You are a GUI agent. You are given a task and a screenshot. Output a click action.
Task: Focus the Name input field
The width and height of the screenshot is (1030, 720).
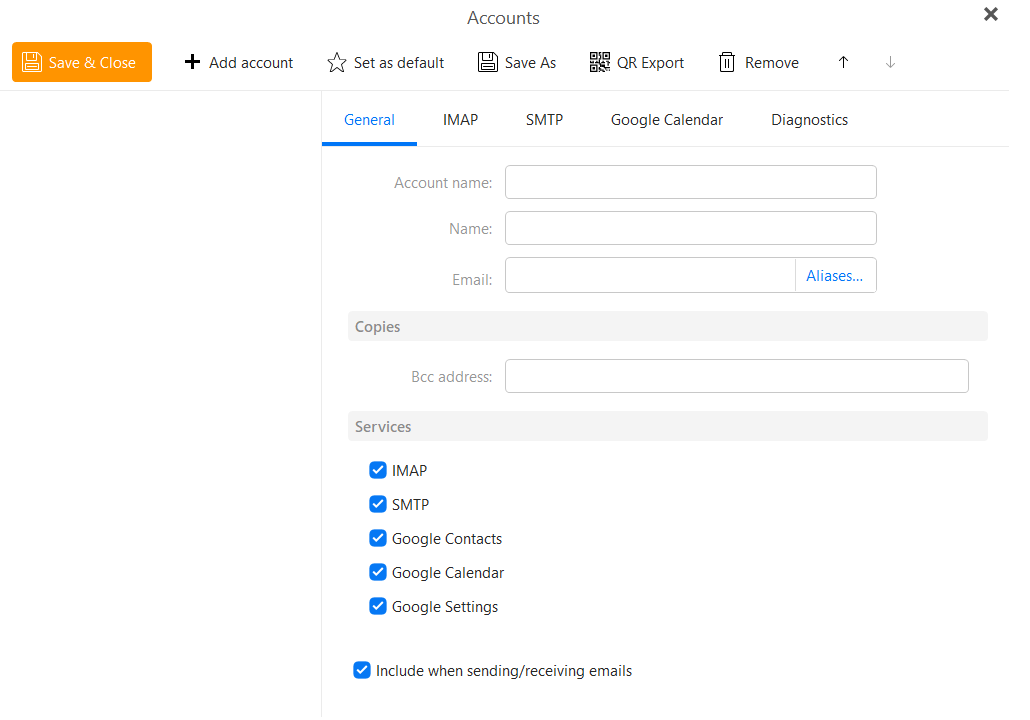tap(690, 228)
